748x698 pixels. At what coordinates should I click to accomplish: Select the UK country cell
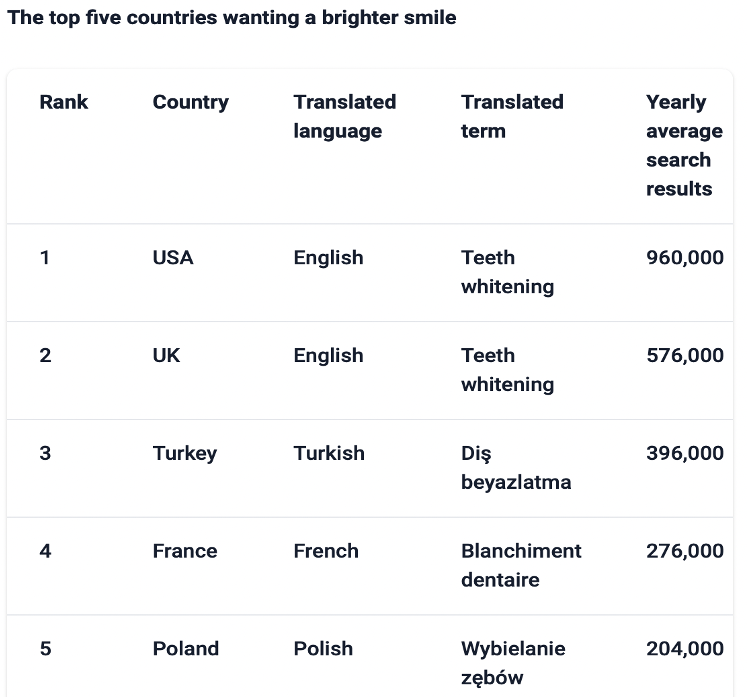coord(166,356)
